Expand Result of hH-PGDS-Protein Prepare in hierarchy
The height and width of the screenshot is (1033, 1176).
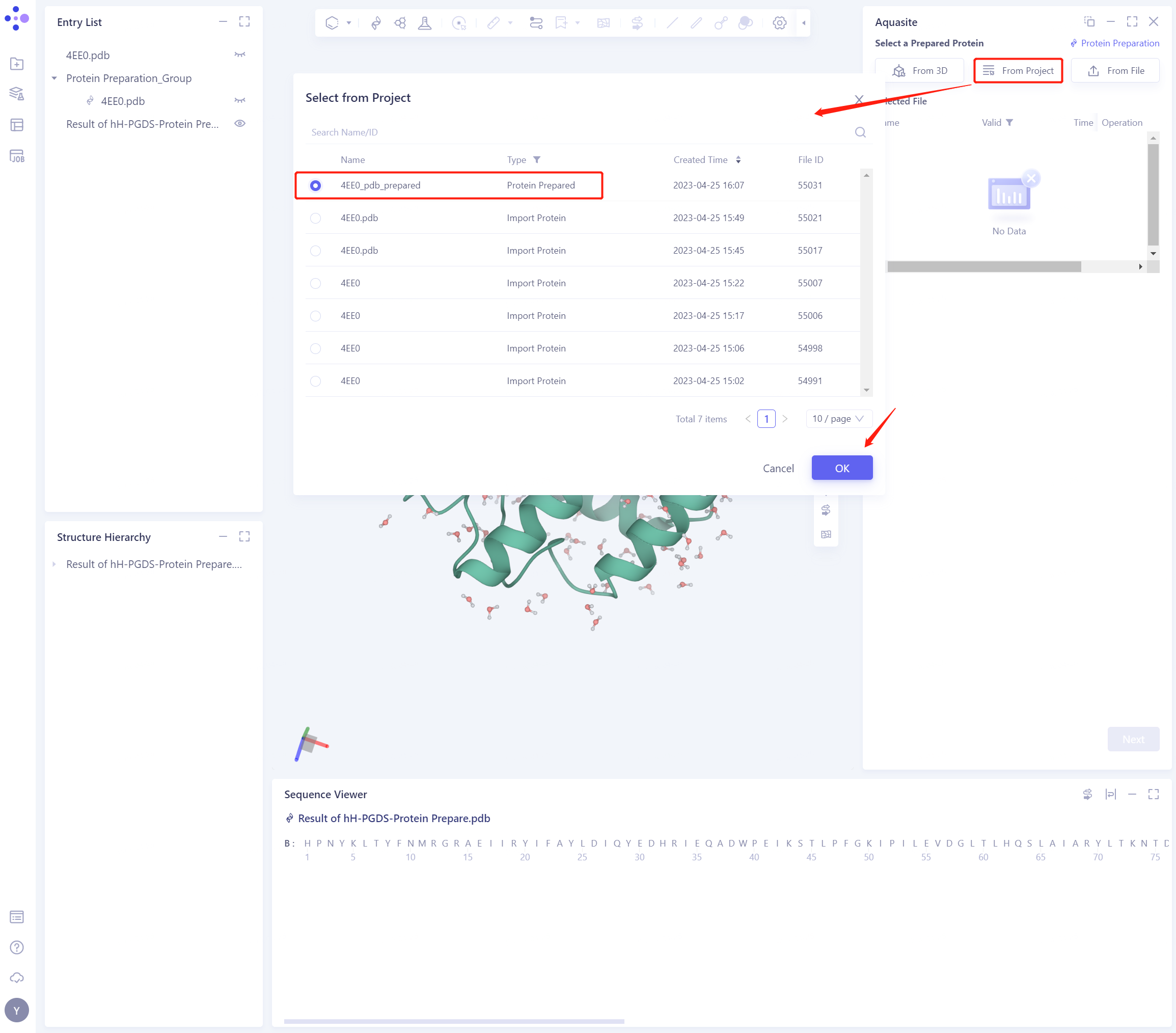[54, 564]
